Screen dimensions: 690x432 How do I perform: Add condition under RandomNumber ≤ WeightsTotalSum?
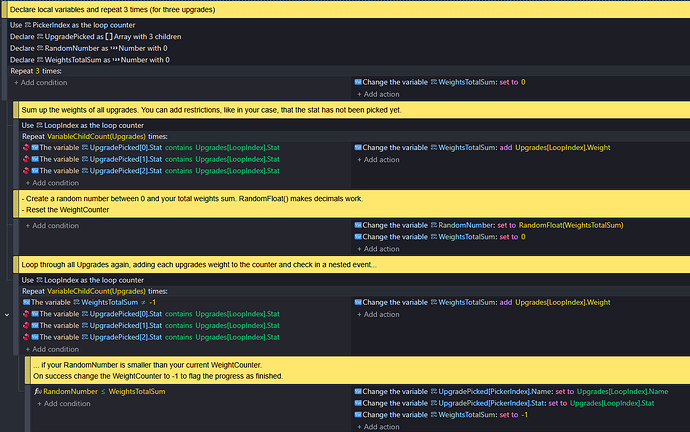coord(63,403)
